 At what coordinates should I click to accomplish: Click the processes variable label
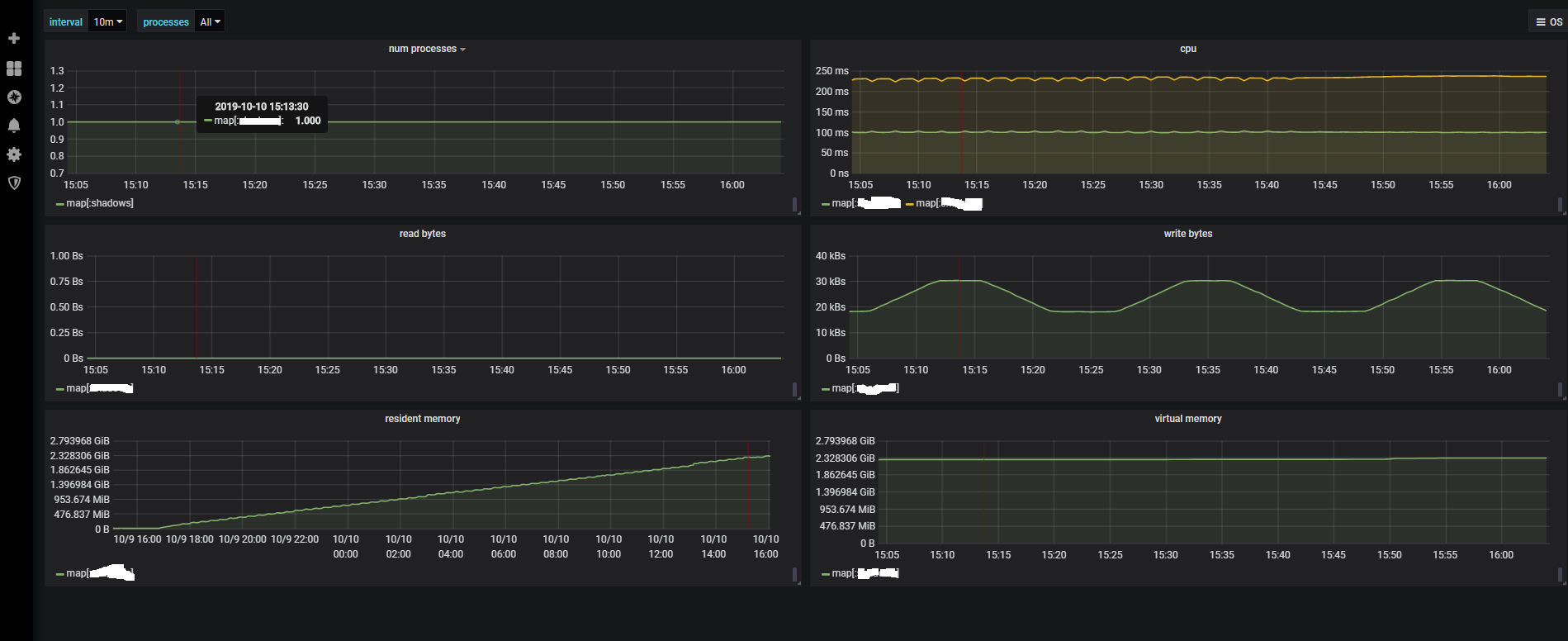(x=166, y=21)
